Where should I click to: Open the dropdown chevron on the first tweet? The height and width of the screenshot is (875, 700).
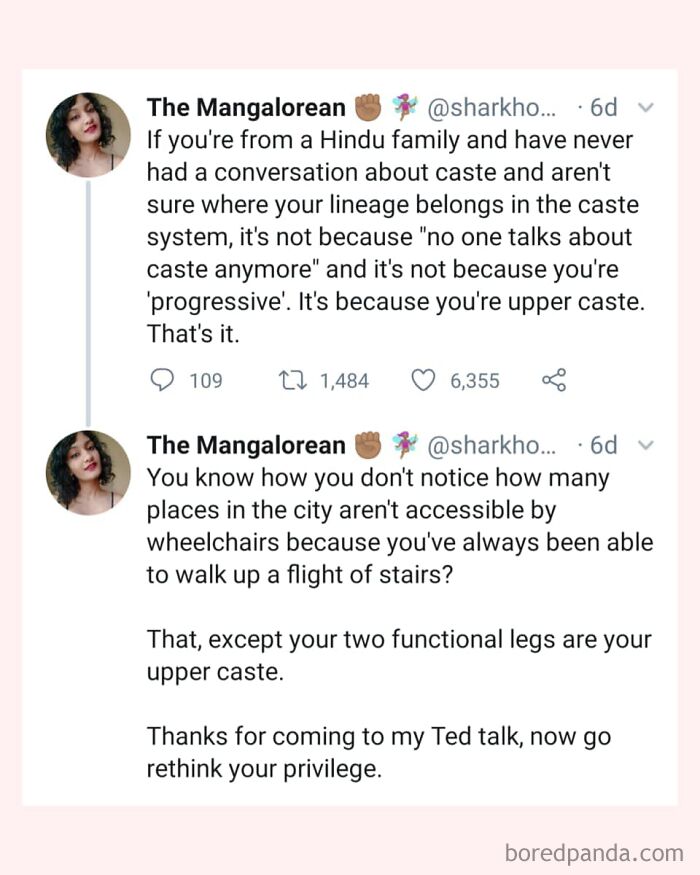pyautogui.click(x=646, y=108)
